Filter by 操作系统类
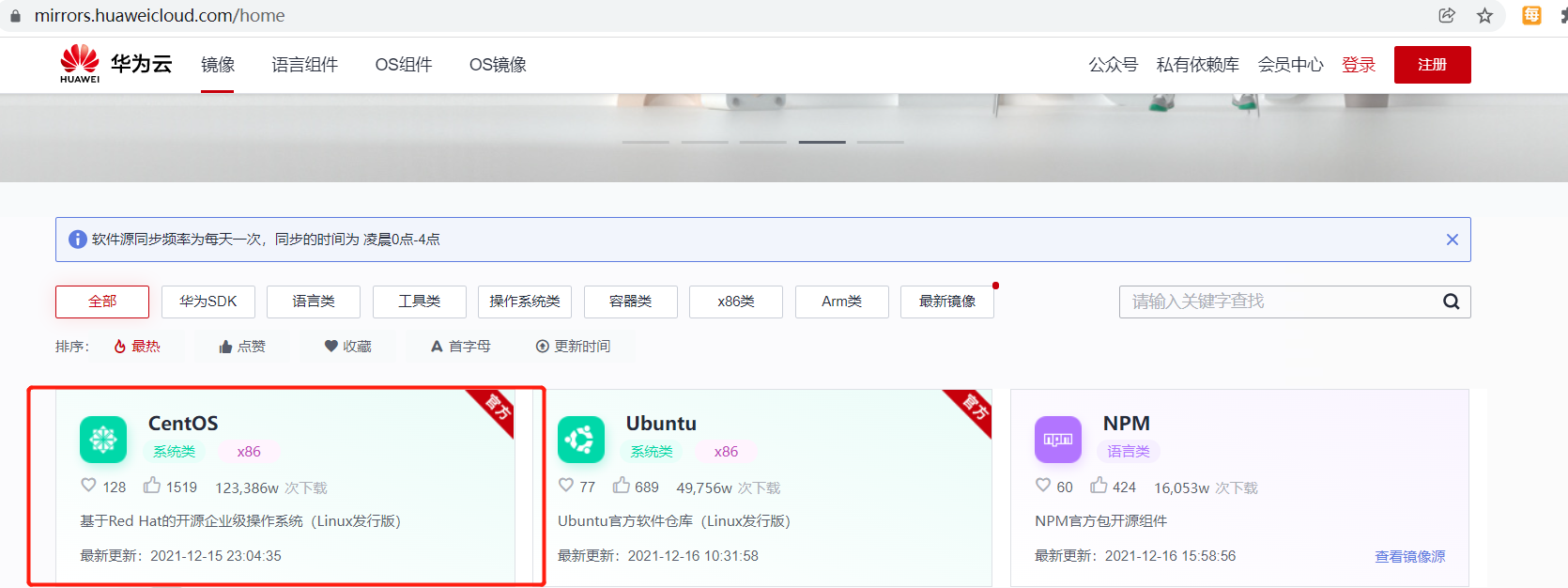This screenshot has width=1568, height=588. coord(525,302)
